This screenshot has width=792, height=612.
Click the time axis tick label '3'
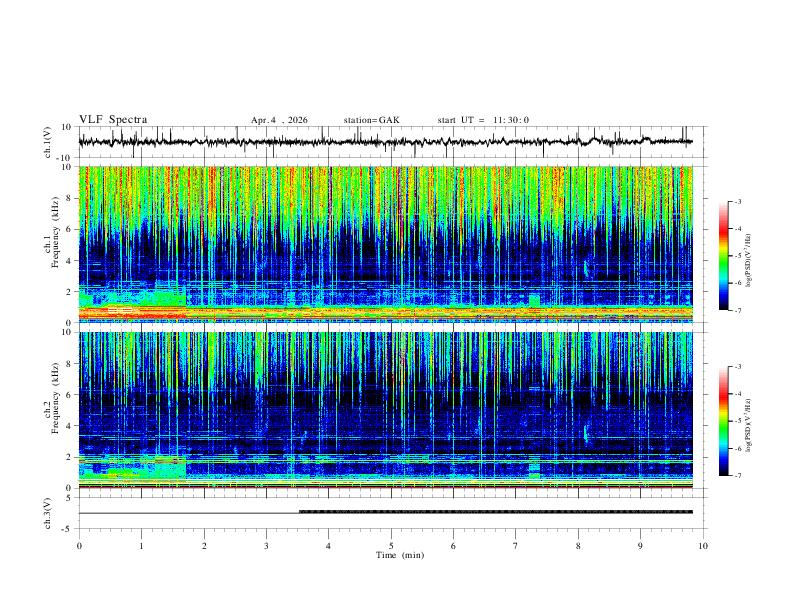(x=266, y=546)
